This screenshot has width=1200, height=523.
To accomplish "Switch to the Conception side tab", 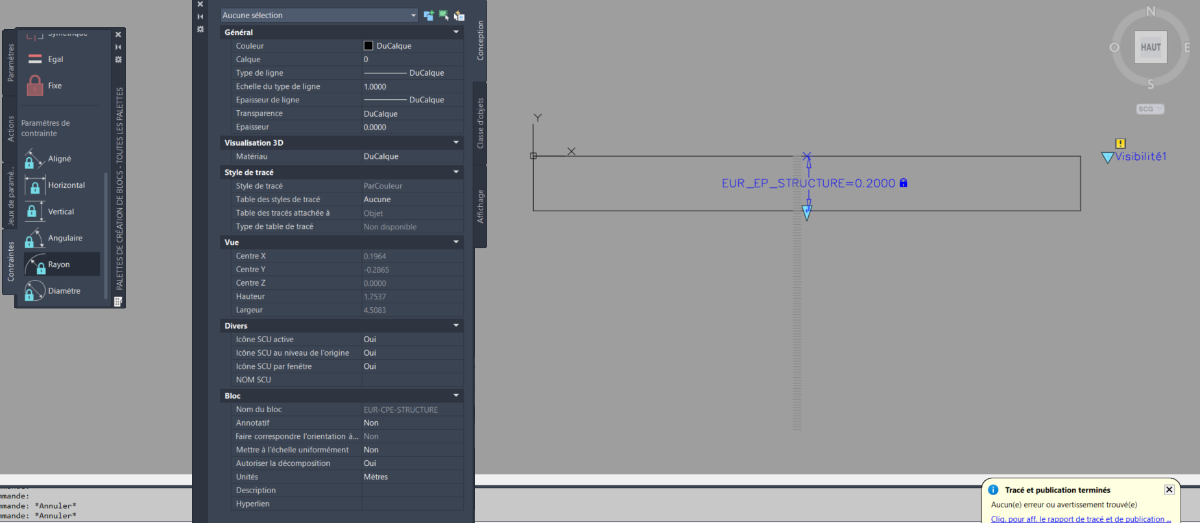I will [480, 41].
